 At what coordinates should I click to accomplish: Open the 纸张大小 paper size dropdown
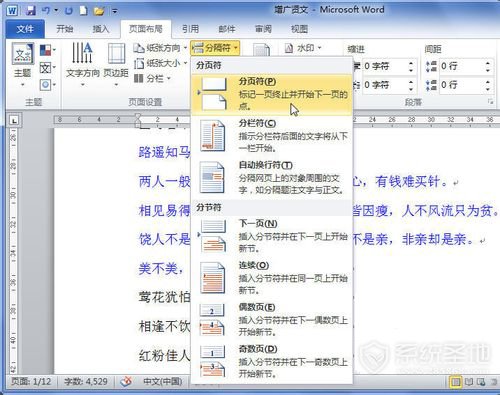coord(160,63)
